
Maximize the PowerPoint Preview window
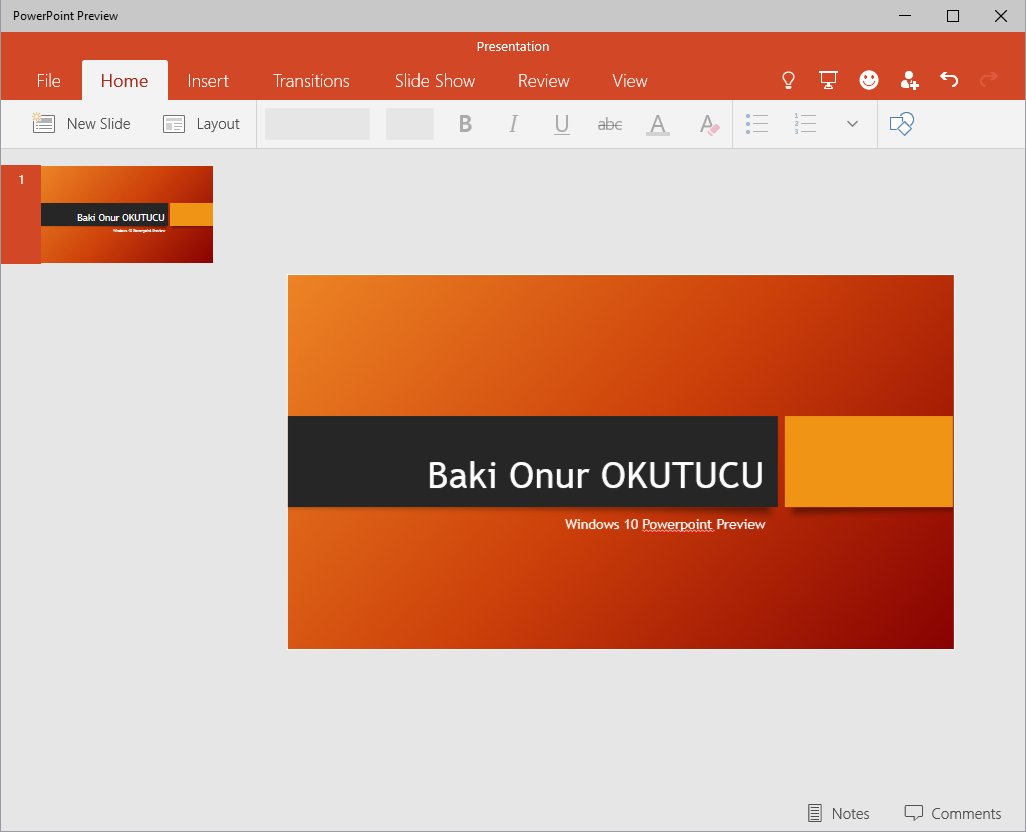click(953, 16)
